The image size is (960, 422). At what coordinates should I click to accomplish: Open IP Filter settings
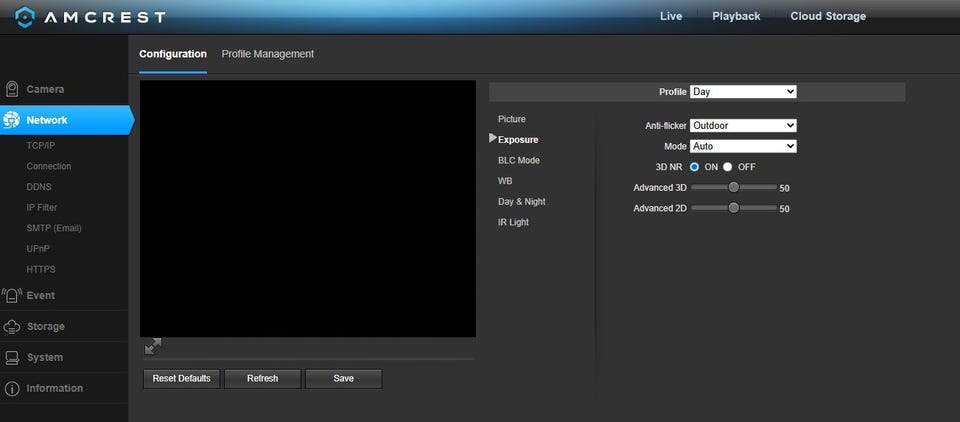[42, 208]
